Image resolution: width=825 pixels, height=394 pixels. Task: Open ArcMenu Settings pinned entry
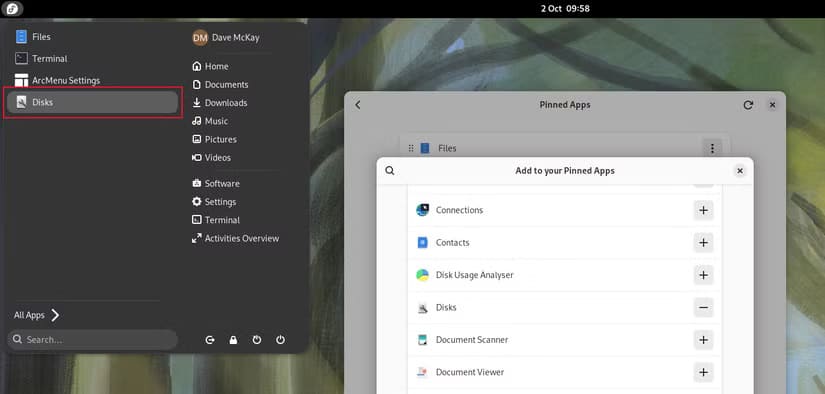point(92,80)
